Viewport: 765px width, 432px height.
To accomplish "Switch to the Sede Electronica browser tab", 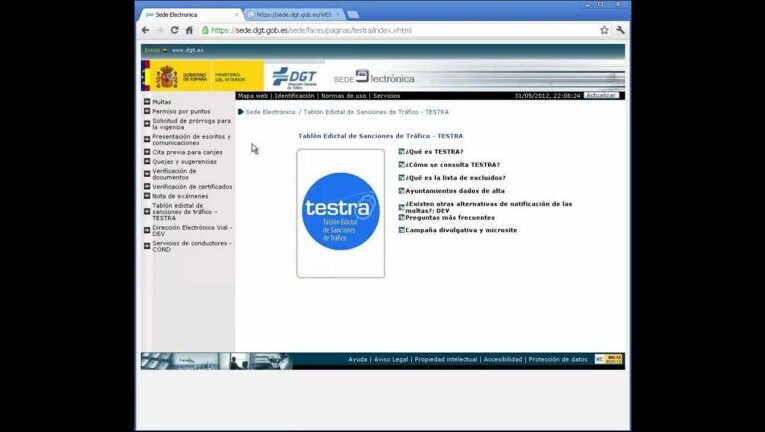I will tap(190, 15).
